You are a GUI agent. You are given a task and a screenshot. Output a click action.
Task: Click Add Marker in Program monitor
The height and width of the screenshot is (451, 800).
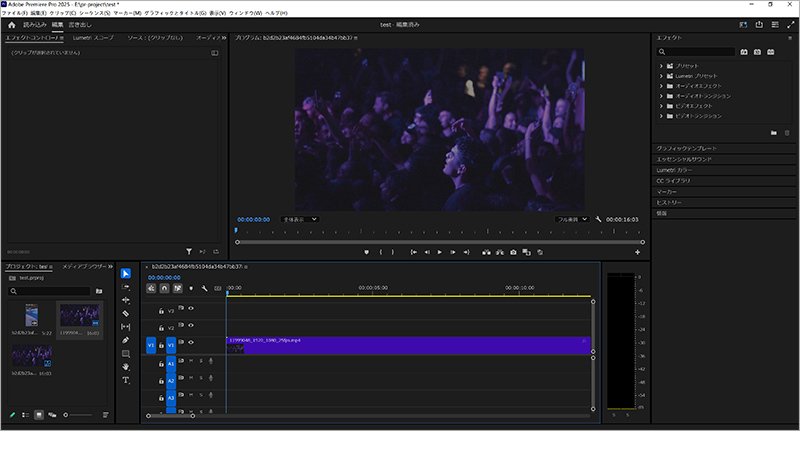(x=366, y=252)
